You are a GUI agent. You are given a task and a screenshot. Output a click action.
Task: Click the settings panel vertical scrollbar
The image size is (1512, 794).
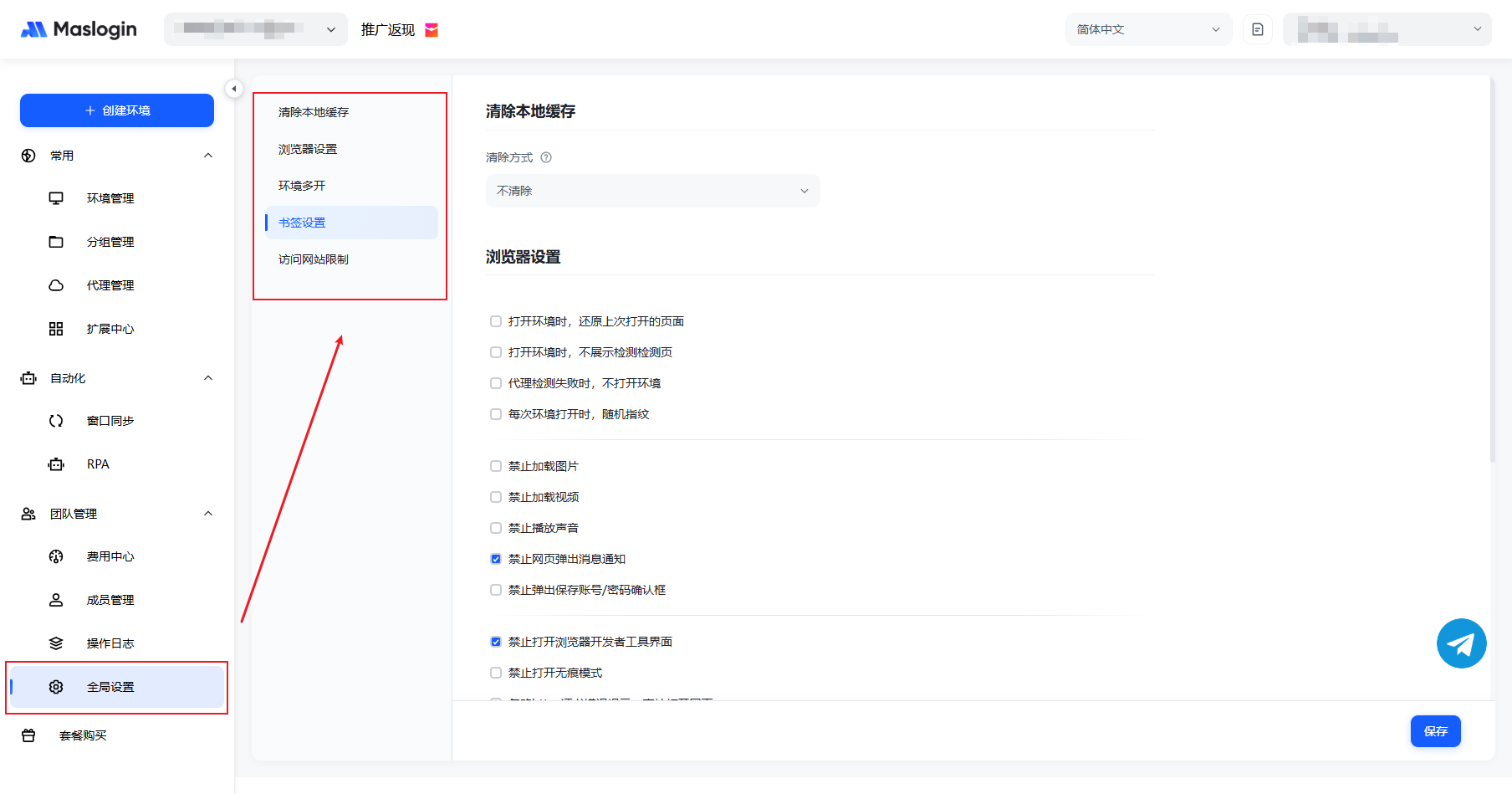1492,268
